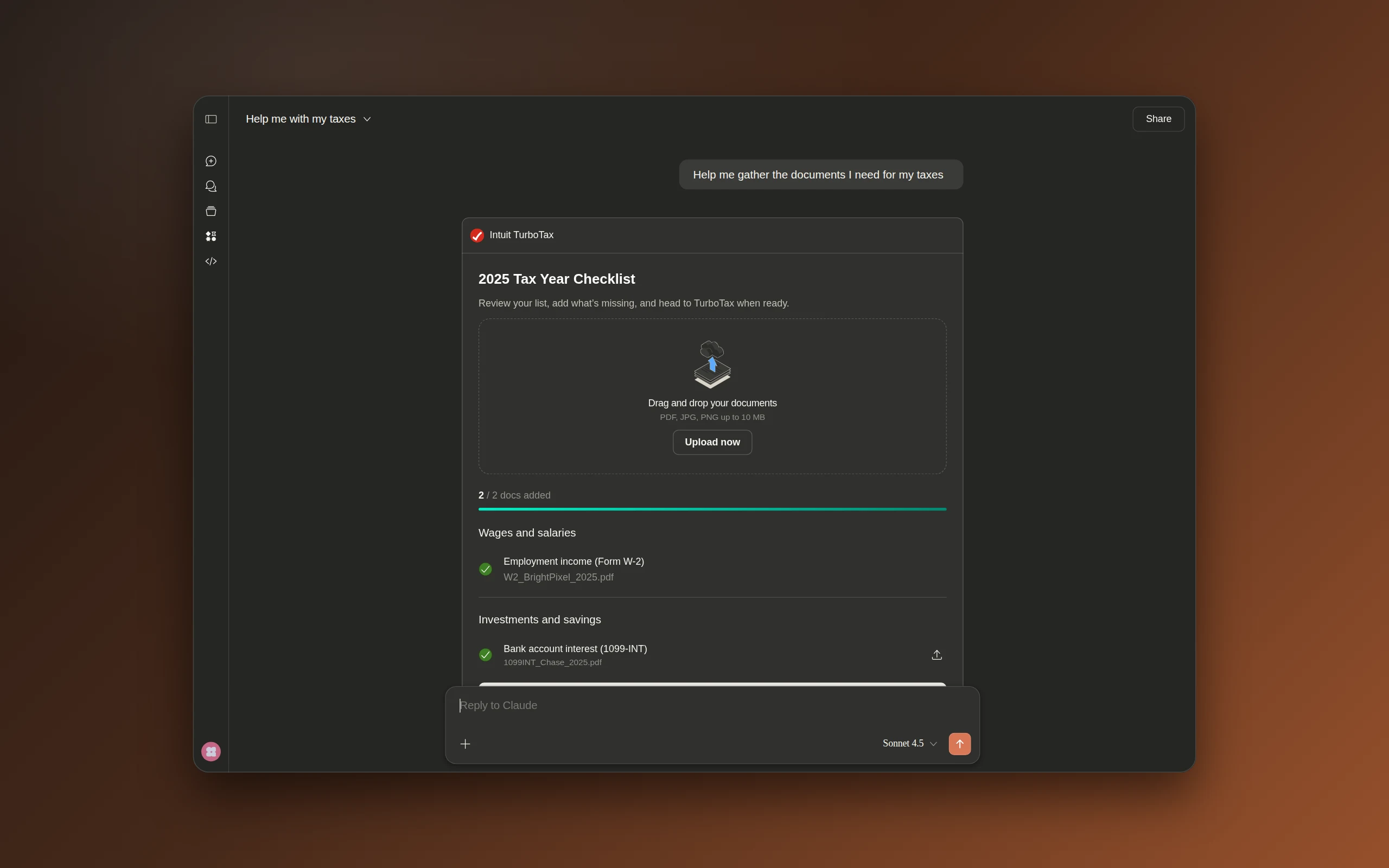
Task: Click the Intuit TurboTax header label
Action: 521,235
